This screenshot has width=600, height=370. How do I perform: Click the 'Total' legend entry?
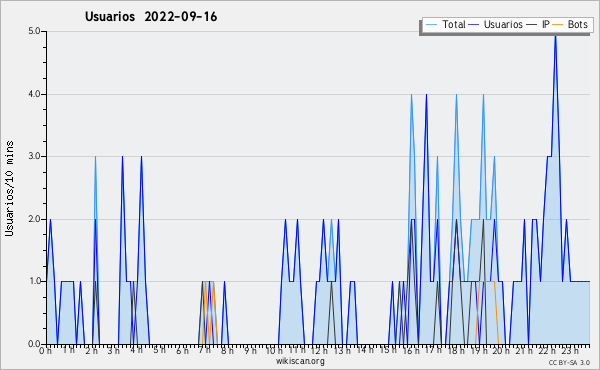coord(445,24)
